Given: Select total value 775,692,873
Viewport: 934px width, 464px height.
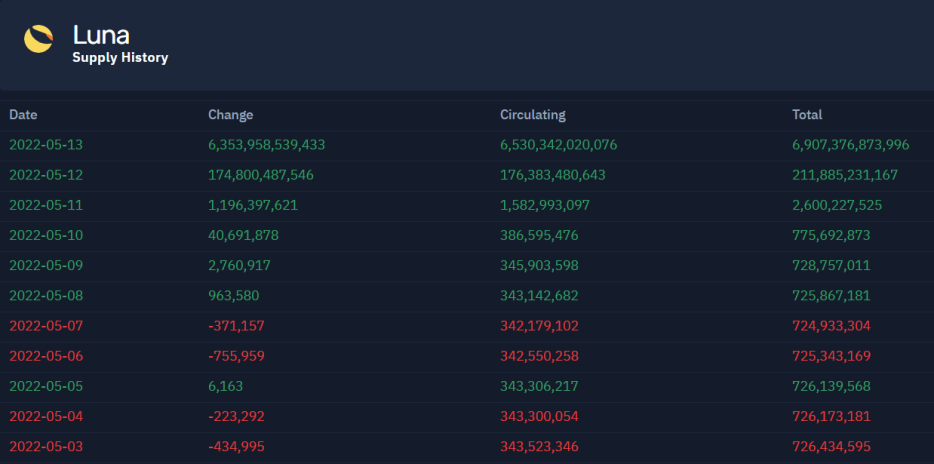Looking at the screenshot, I should point(831,235).
